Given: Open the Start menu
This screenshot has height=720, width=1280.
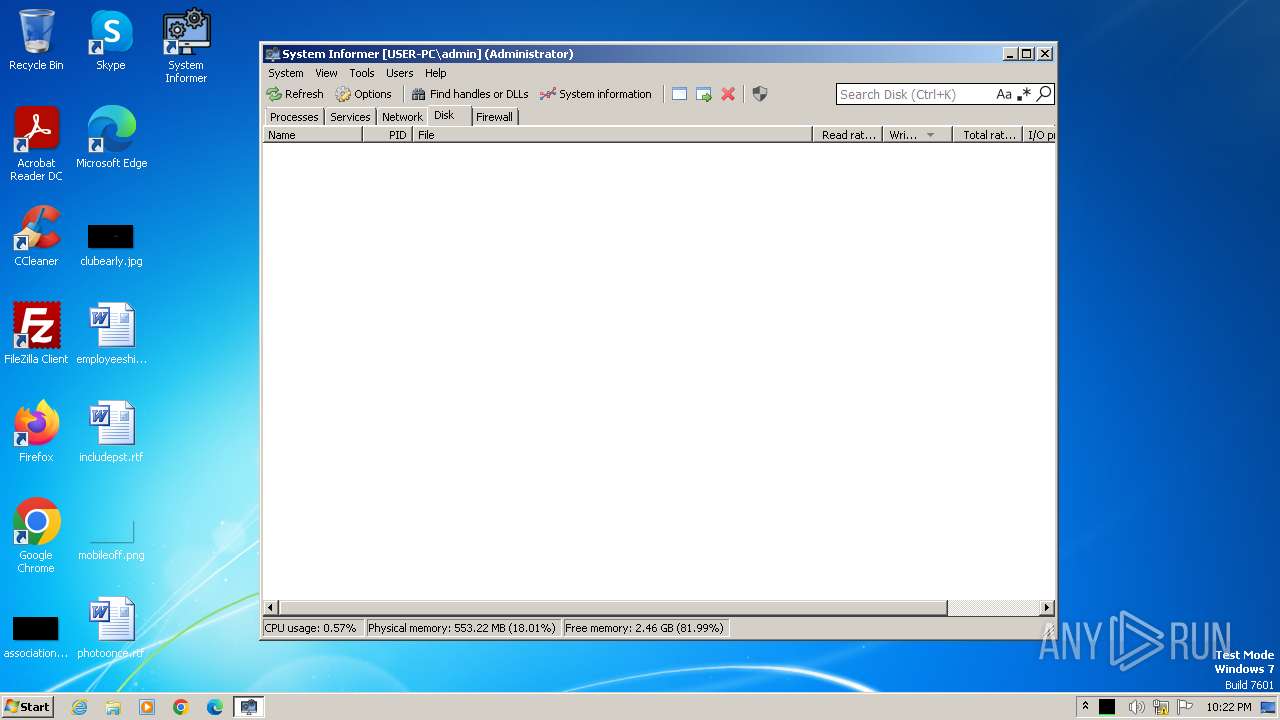Looking at the screenshot, I should [27, 706].
